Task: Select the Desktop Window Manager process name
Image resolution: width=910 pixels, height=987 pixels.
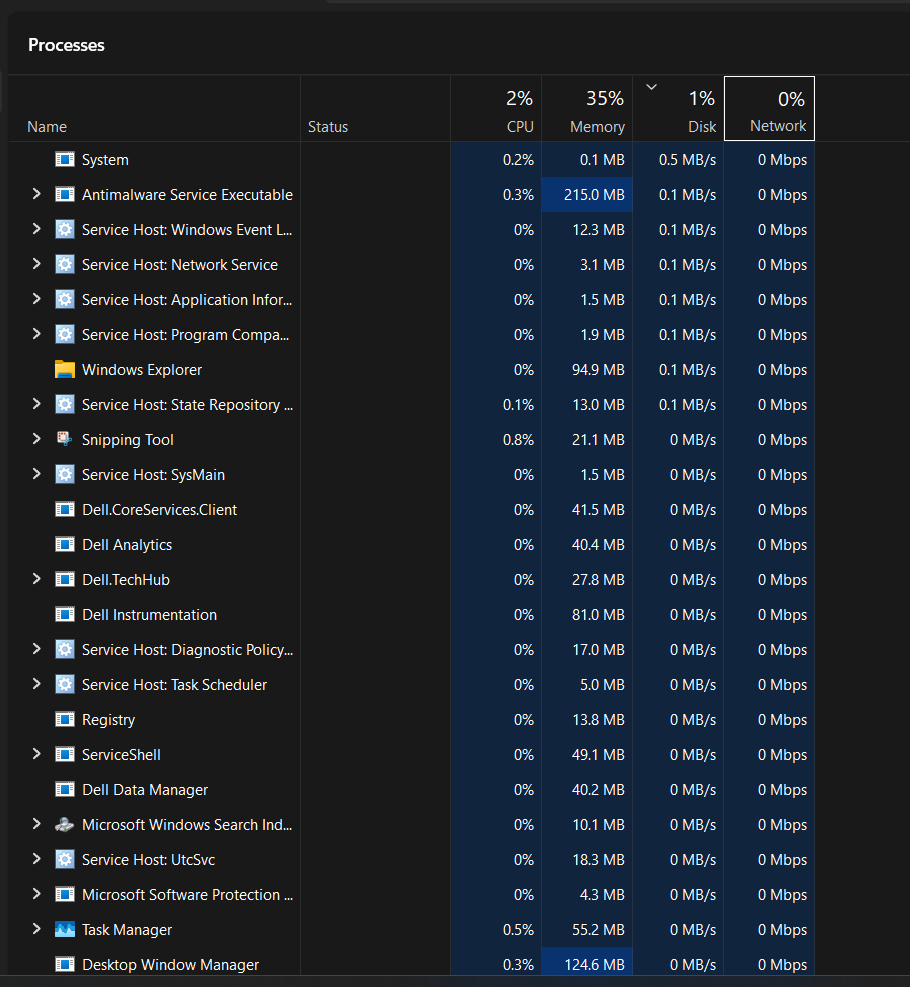Action: 171,964
